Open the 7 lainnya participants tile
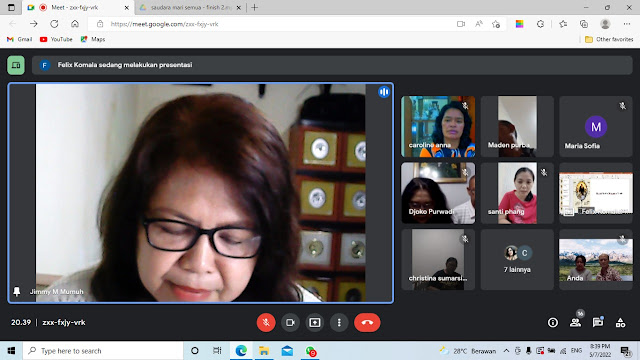Image resolution: width=640 pixels, height=360 pixels. tap(517, 260)
